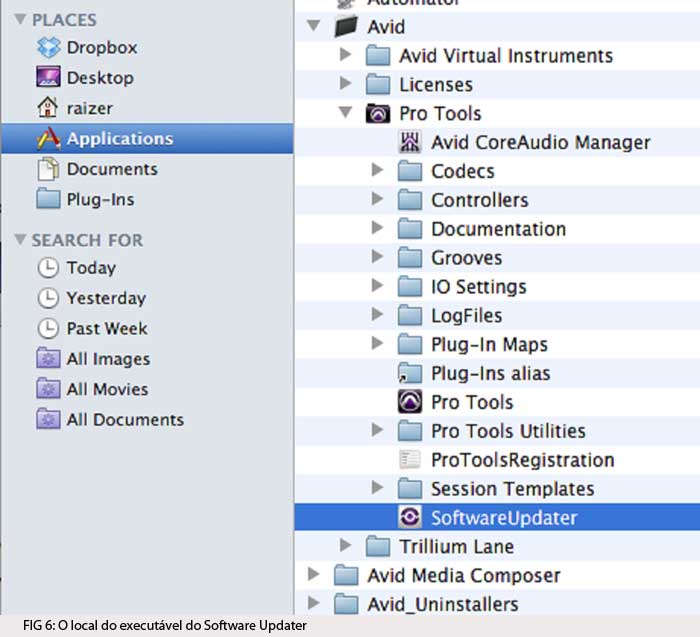Expand the IO Settings folder triangle

point(377,285)
